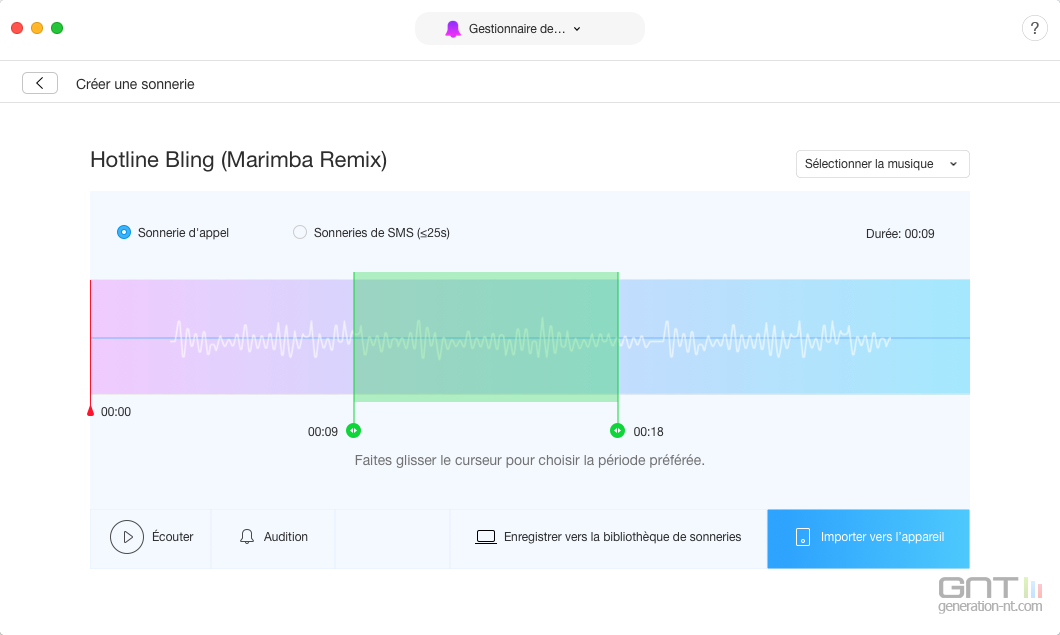Click the red playhead marker at 00:00
Image resolution: width=1060 pixels, height=635 pixels.
pyautogui.click(x=91, y=410)
